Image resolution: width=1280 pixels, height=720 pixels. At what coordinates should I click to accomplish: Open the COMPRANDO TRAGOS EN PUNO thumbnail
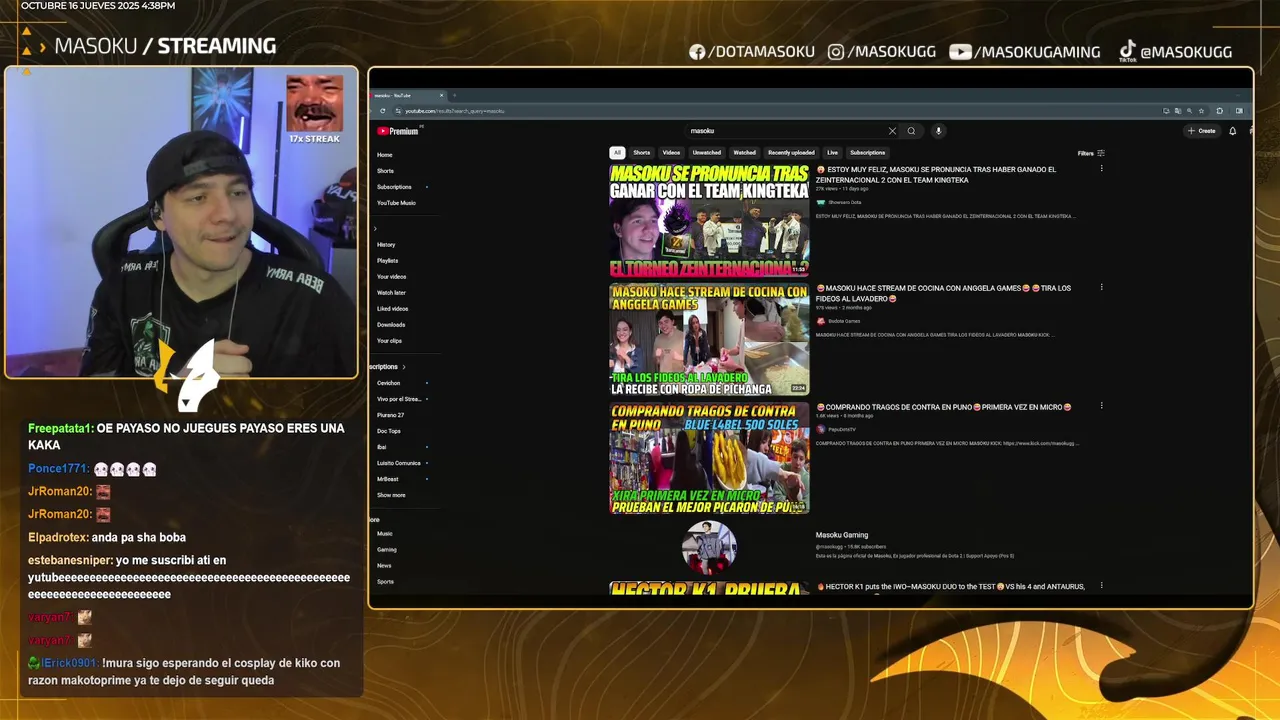[709, 458]
